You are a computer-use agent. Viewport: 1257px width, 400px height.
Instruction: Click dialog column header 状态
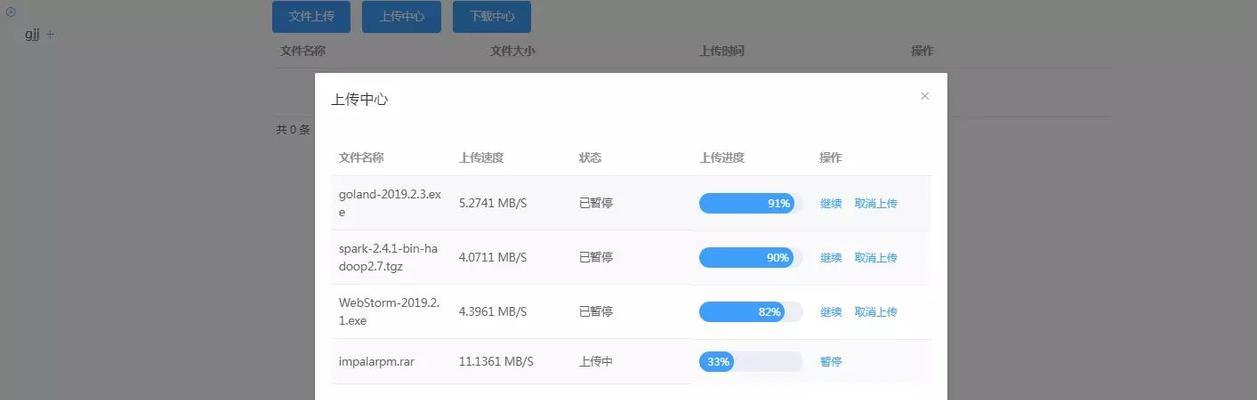590,158
